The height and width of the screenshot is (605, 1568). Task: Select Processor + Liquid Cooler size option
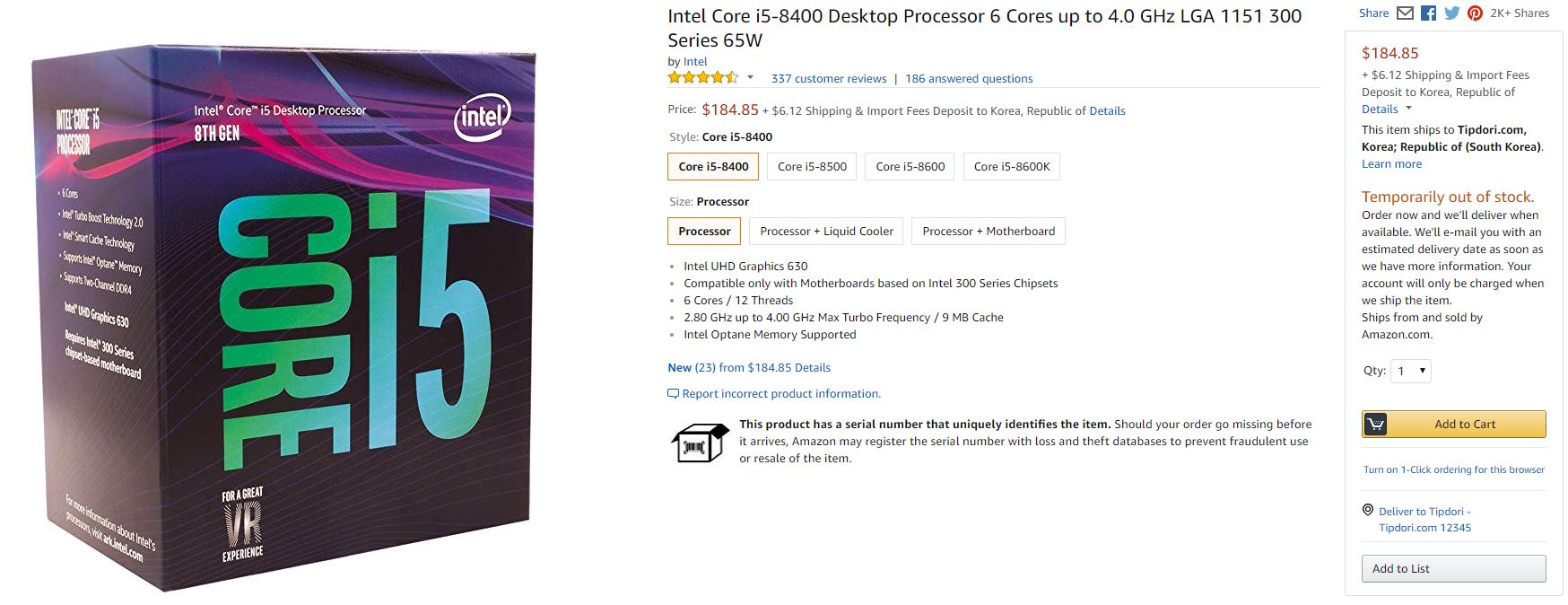pyautogui.click(x=826, y=232)
